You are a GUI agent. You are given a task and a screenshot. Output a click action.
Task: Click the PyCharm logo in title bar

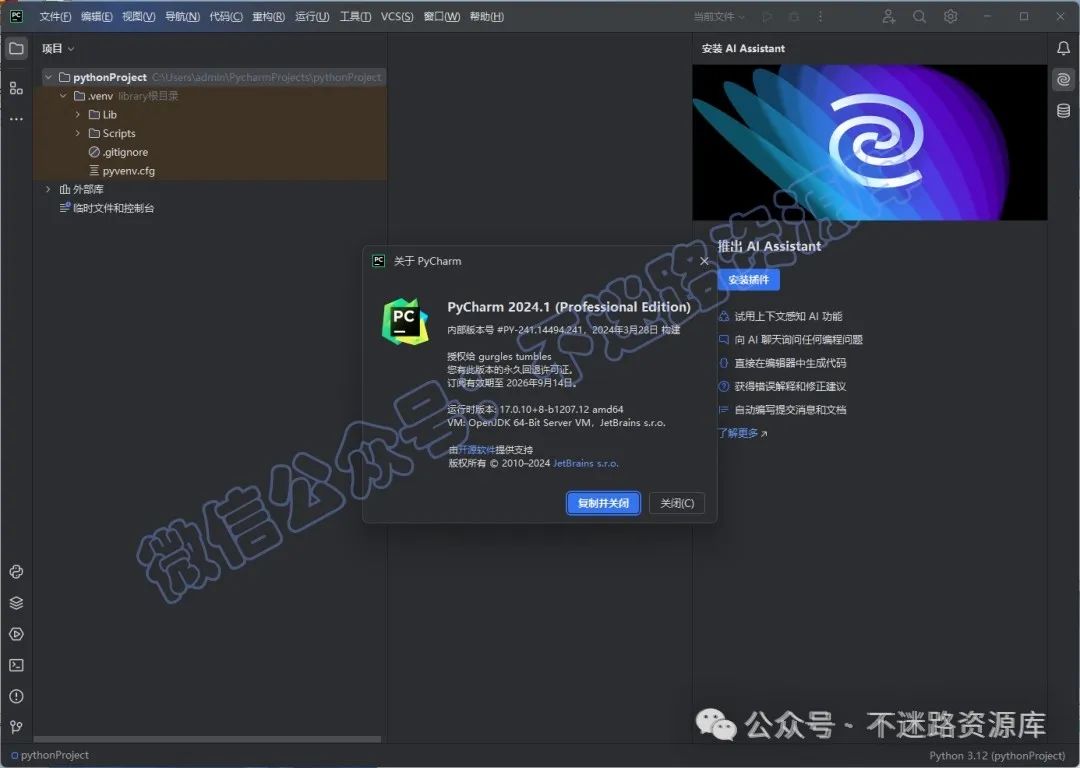pos(17,17)
